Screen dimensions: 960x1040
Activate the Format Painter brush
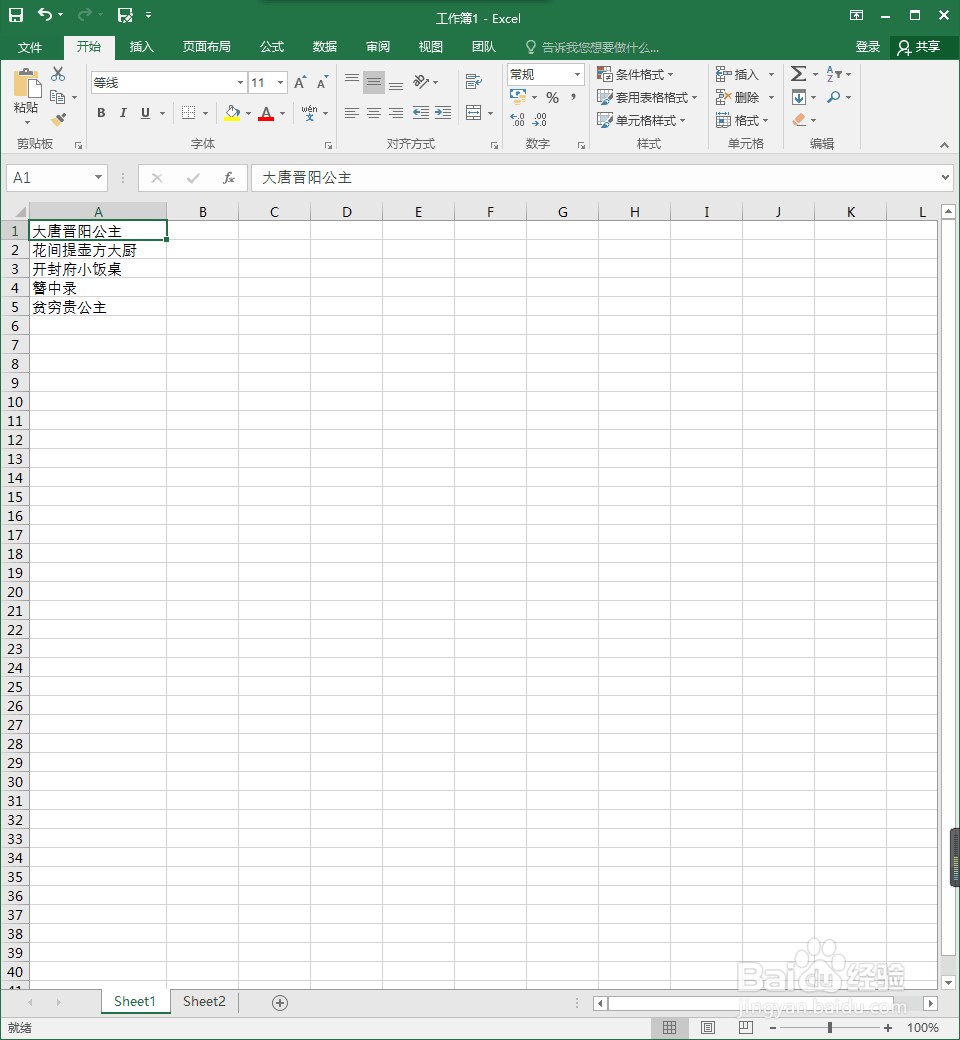[x=58, y=119]
